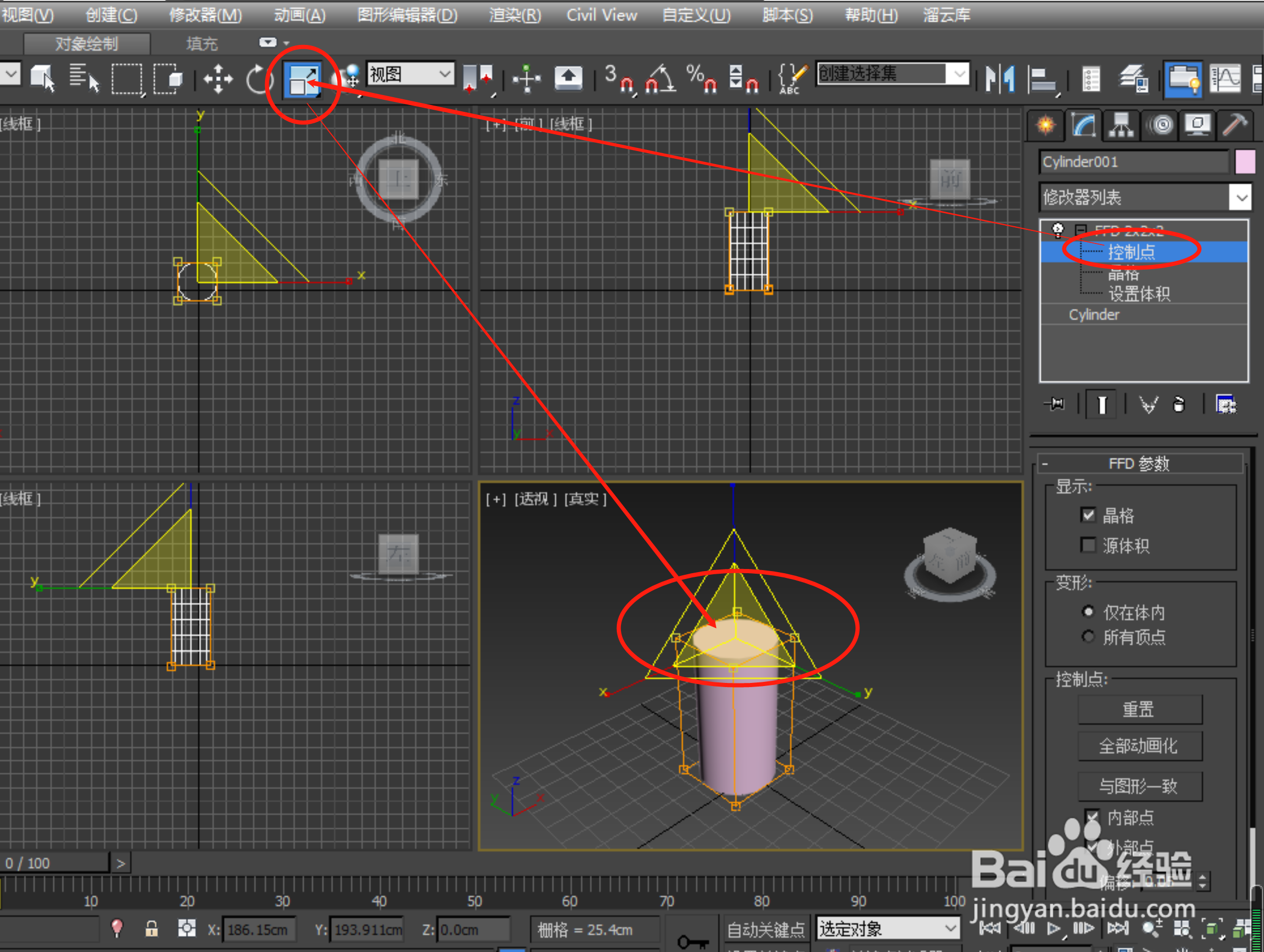Uncheck the 晶格 display checkbox
Viewport: 1264px width, 952px height.
coord(1088,515)
